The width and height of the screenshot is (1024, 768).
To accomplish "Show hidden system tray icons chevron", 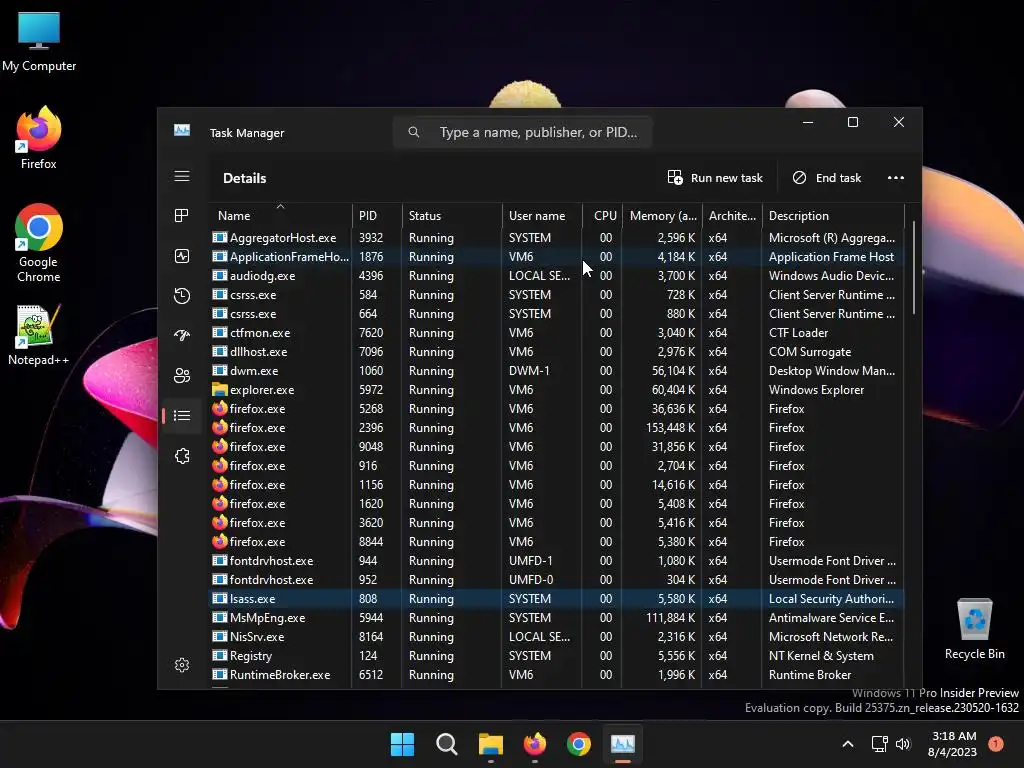I will 848,744.
